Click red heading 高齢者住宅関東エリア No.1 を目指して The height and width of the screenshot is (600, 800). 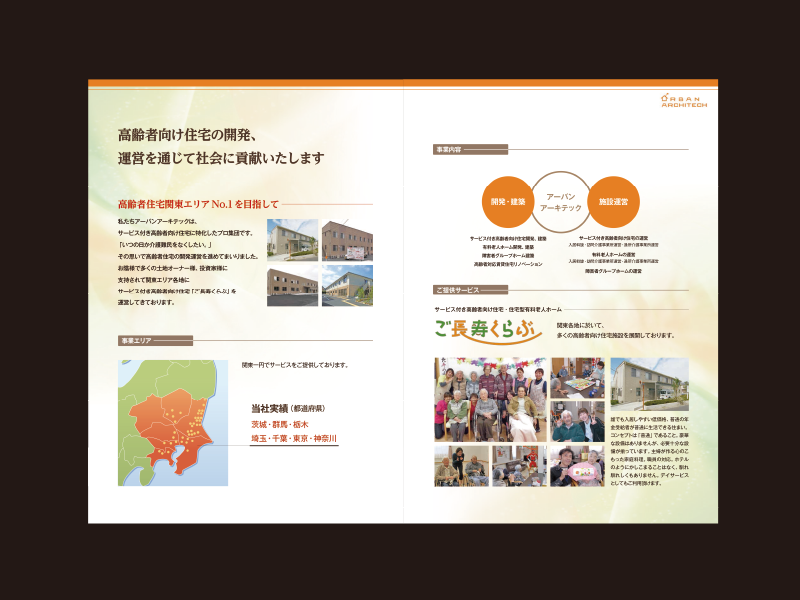(x=198, y=204)
